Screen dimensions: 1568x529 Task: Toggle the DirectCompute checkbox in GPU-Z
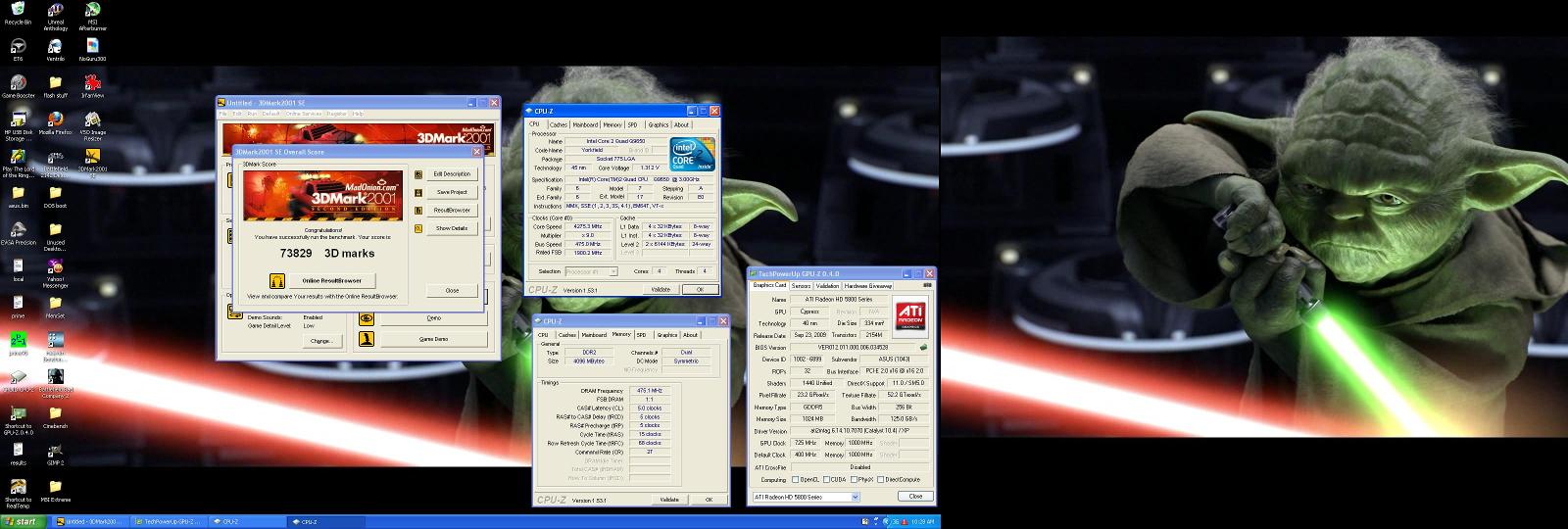click(x=881, y=480)
